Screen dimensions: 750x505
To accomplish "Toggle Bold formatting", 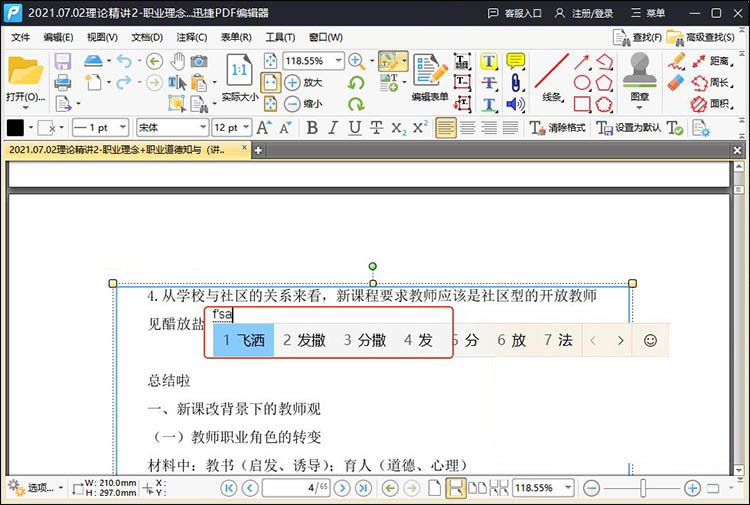I will click(x=312, y=128).
